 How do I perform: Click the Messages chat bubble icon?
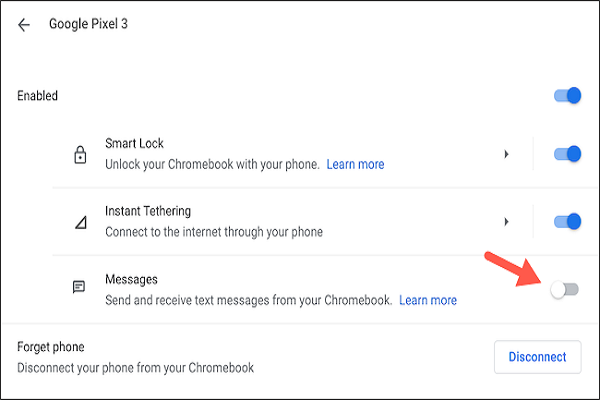[79, 287]
